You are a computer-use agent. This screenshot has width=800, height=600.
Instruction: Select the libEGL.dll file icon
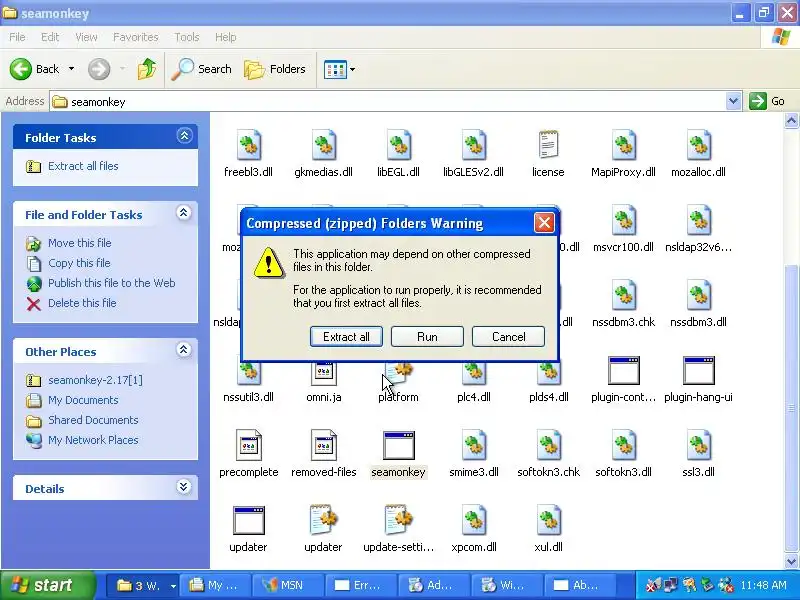point(398,145)
